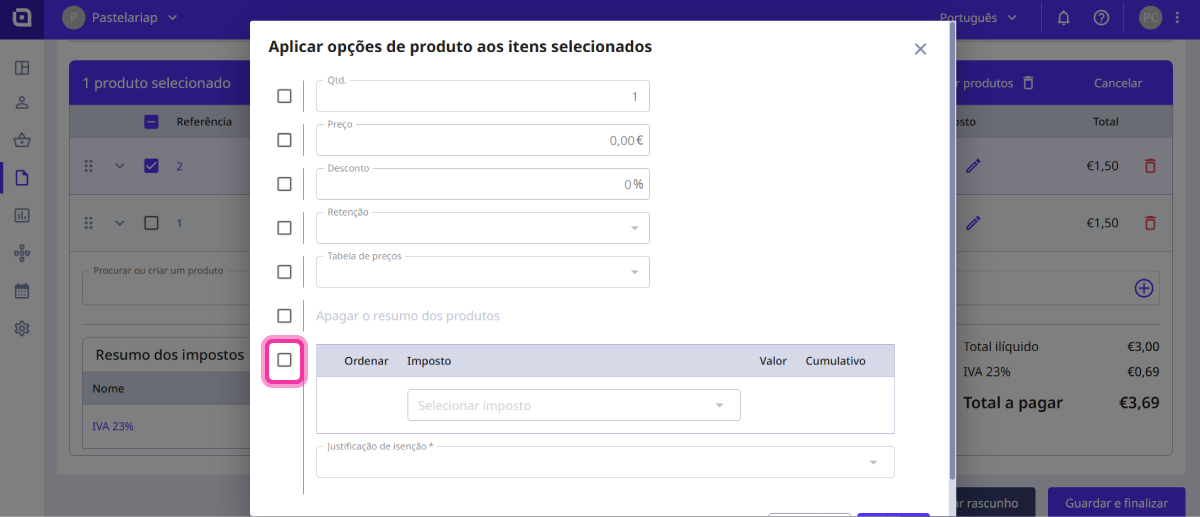Enable the Qtd. option checkbox
The height and width of the screenshot is (517, 1200).
(284, 96)
